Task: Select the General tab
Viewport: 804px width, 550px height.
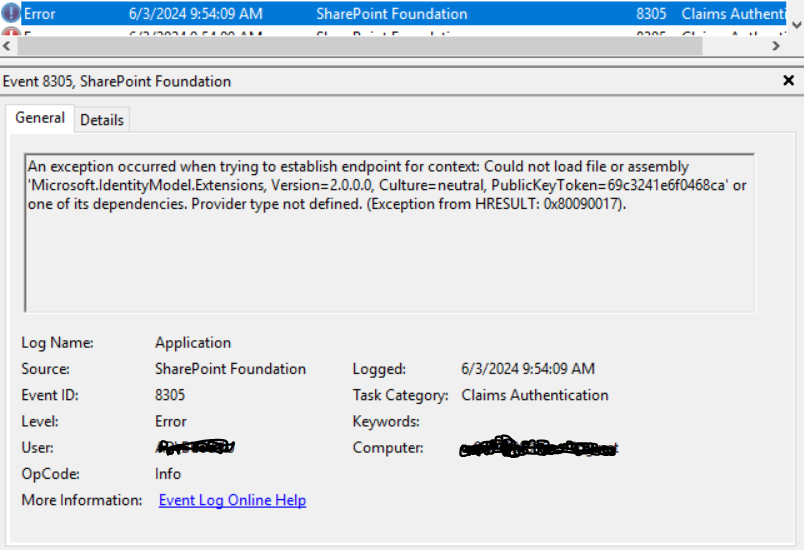Action: click(x=40, y=118)
